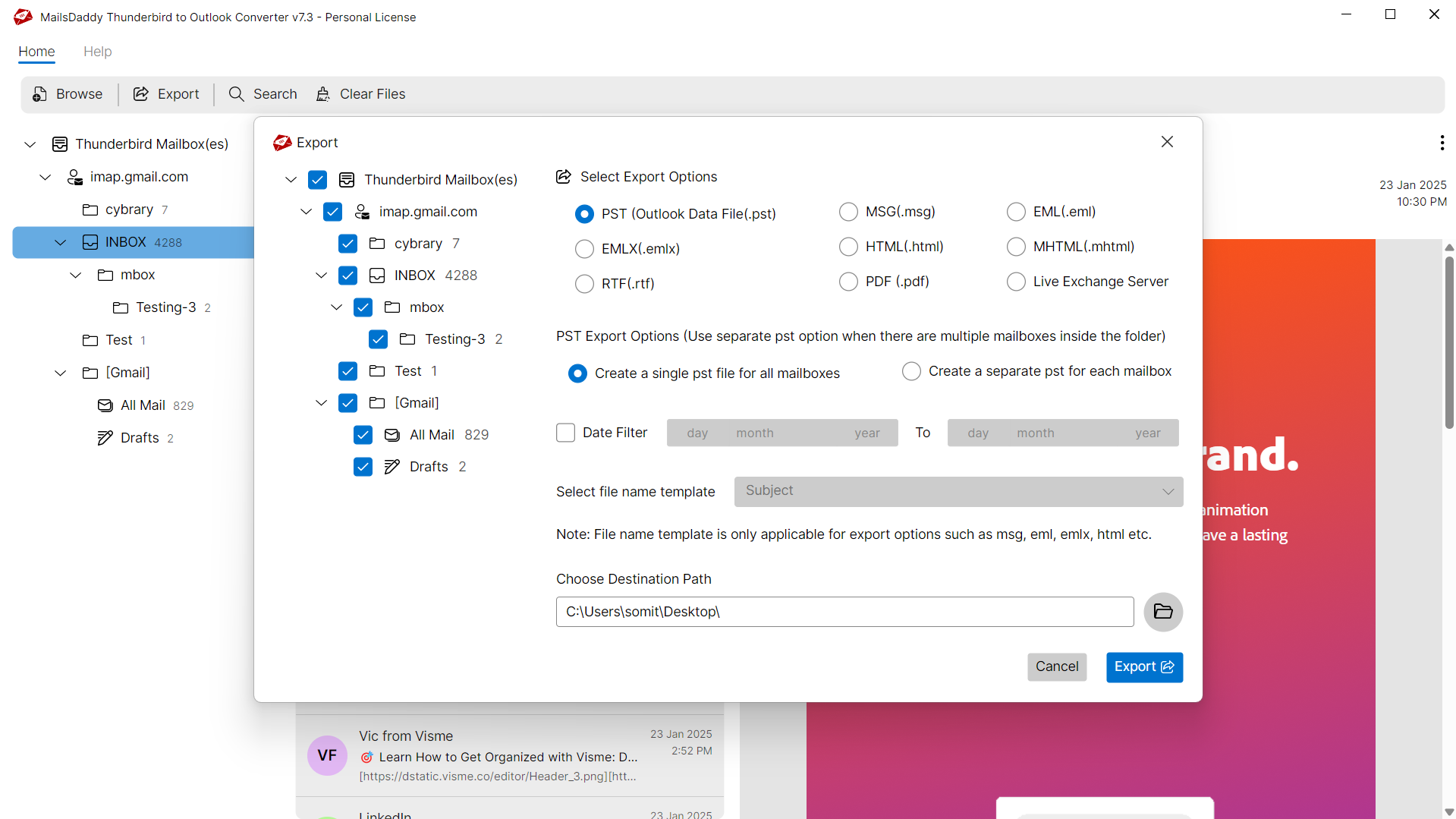Click the date filter To date field
The image size is (1456, 819).
pos(1063,433)
